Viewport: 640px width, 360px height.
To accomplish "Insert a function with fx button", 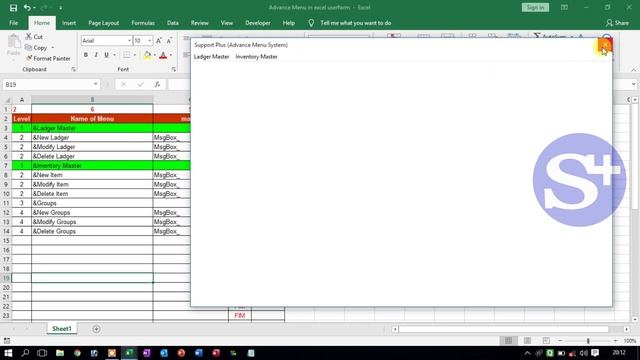I will click(157, 84).
